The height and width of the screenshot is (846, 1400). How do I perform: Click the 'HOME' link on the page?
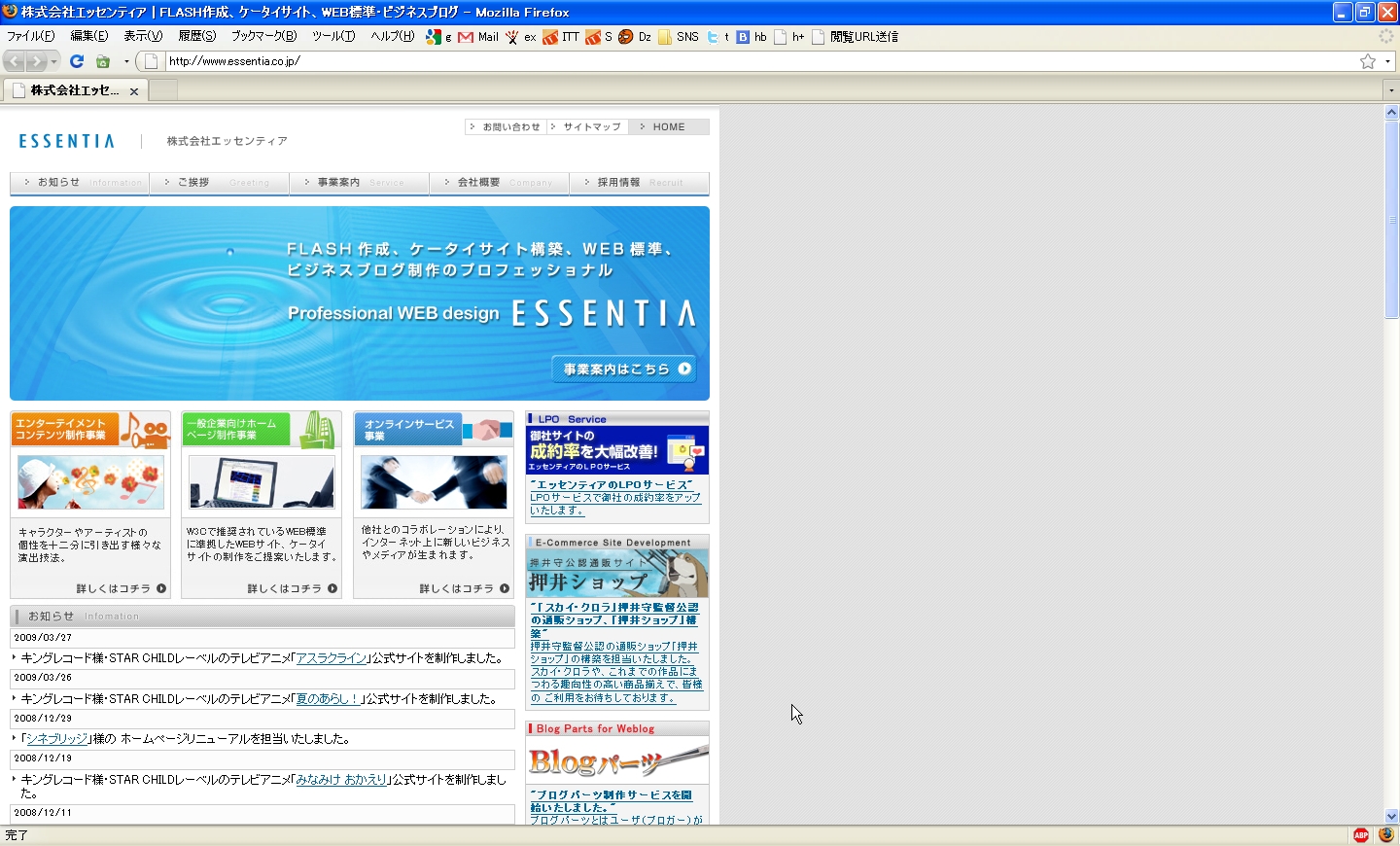click(668, 126)
